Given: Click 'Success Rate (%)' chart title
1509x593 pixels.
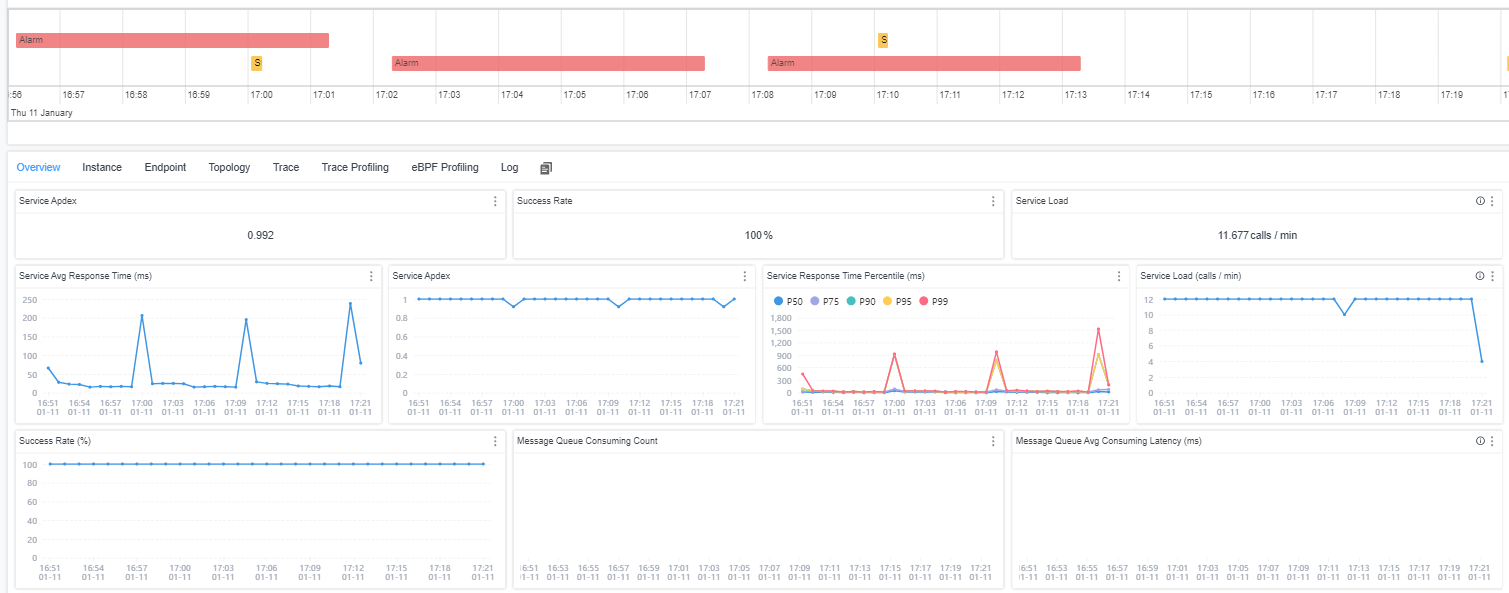Looking at the screenshot, I should coord(54,441).
